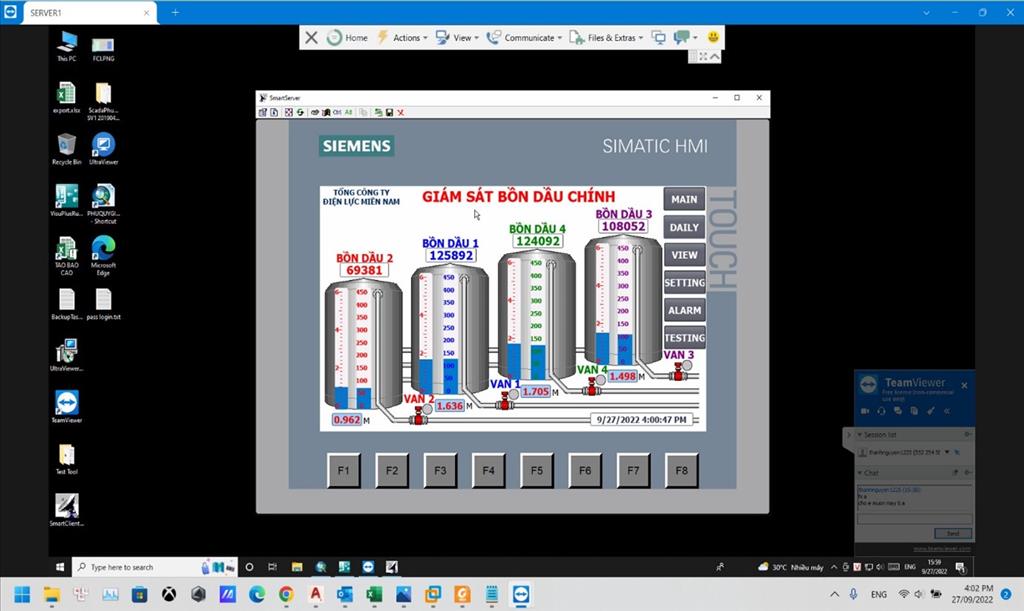This screenshot has height=611, width=1024.
Task: Open the VIEW screen on HMI
Action: [x=684, y=255]
